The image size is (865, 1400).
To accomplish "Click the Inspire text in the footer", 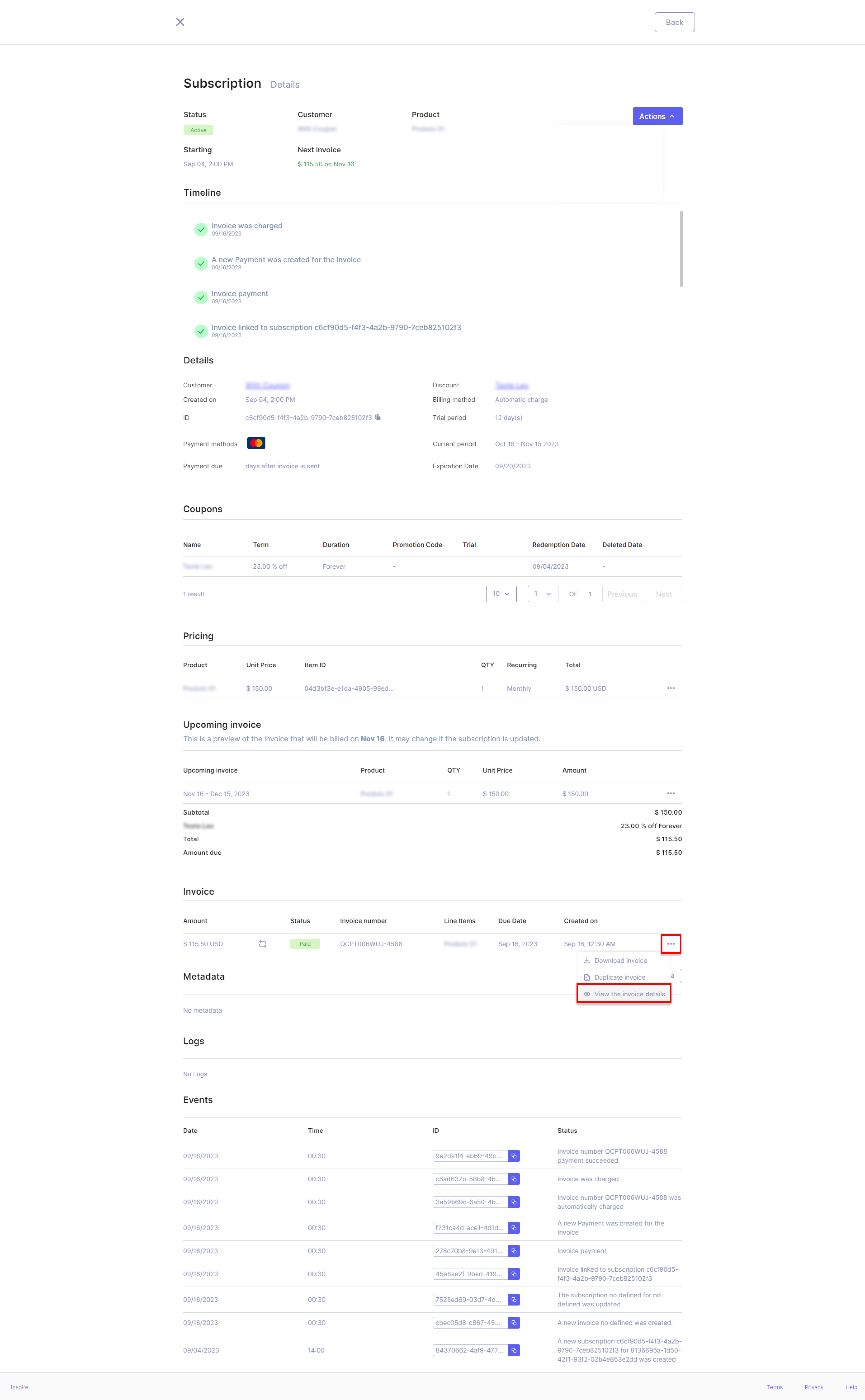I will [19, 1387].
